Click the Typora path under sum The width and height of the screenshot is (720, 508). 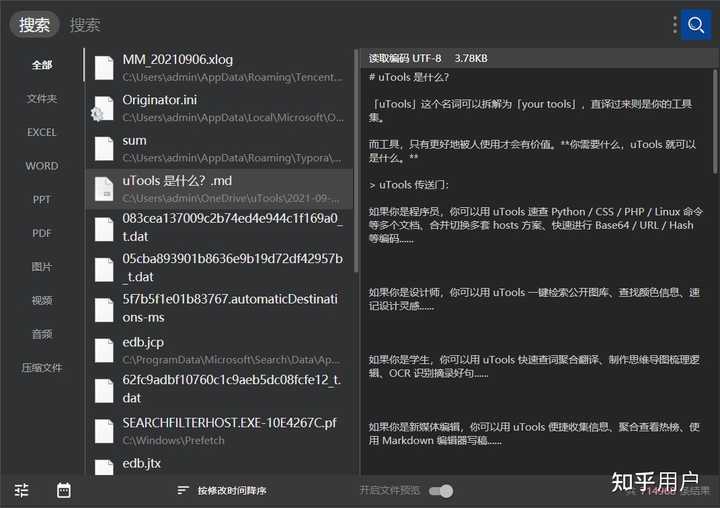(x=232, y=158)
